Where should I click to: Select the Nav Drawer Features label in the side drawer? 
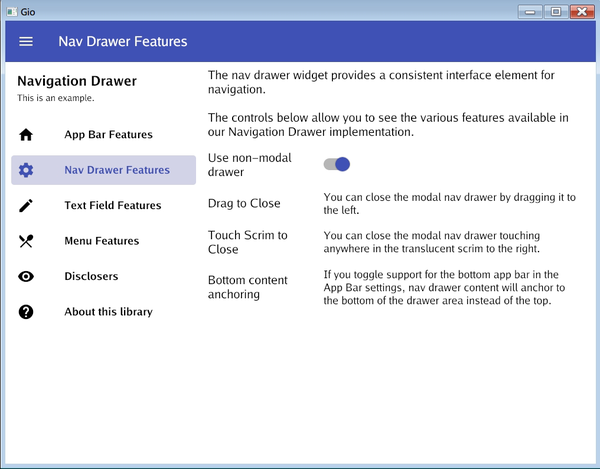116,170
